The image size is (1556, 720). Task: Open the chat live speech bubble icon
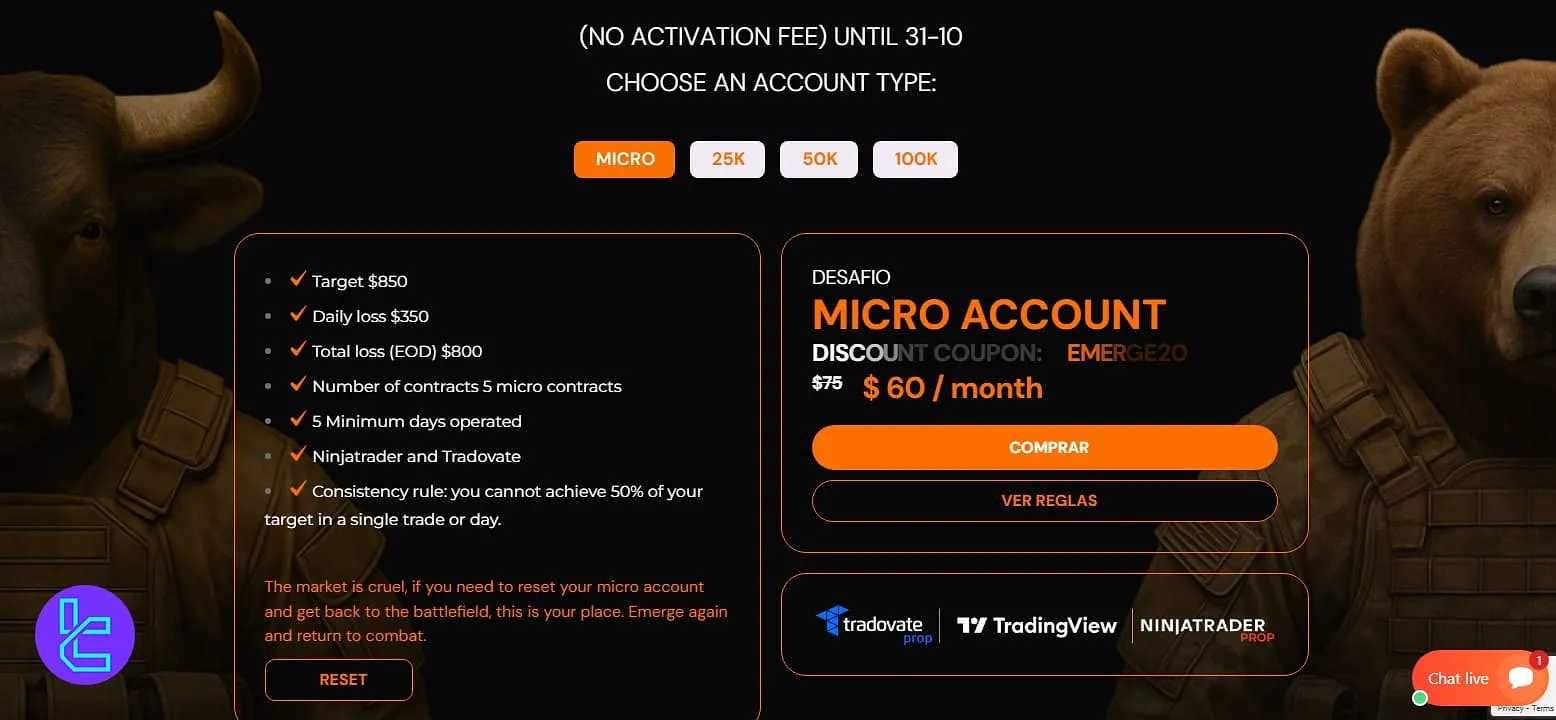coord(1521,678)
